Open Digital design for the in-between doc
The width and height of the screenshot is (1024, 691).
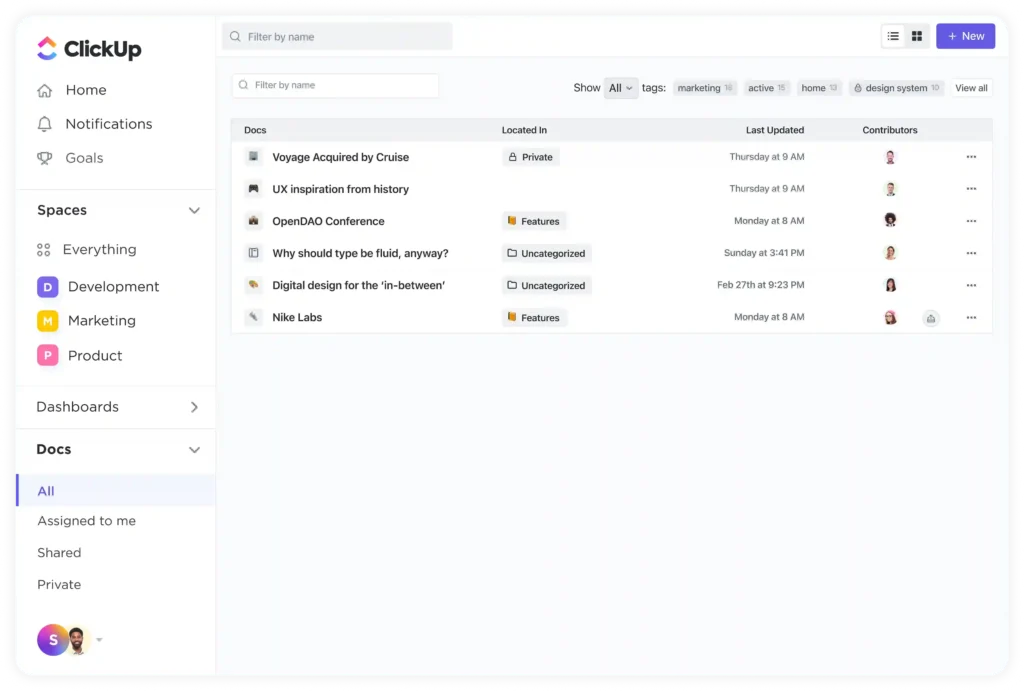click(x=359, y=285)
